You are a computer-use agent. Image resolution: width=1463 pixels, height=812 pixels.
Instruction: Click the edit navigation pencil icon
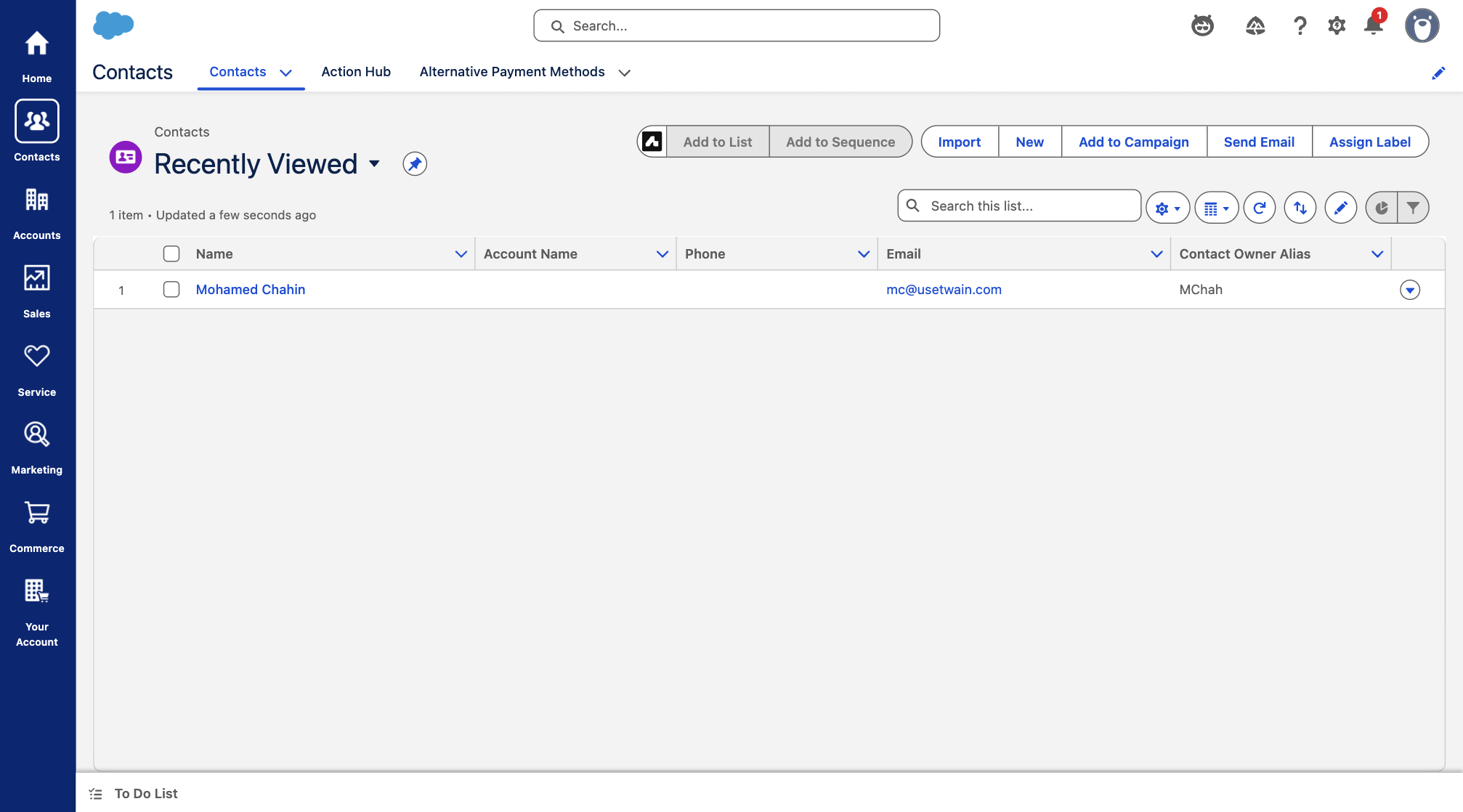pyautogui.click(x=1438, y=73)
